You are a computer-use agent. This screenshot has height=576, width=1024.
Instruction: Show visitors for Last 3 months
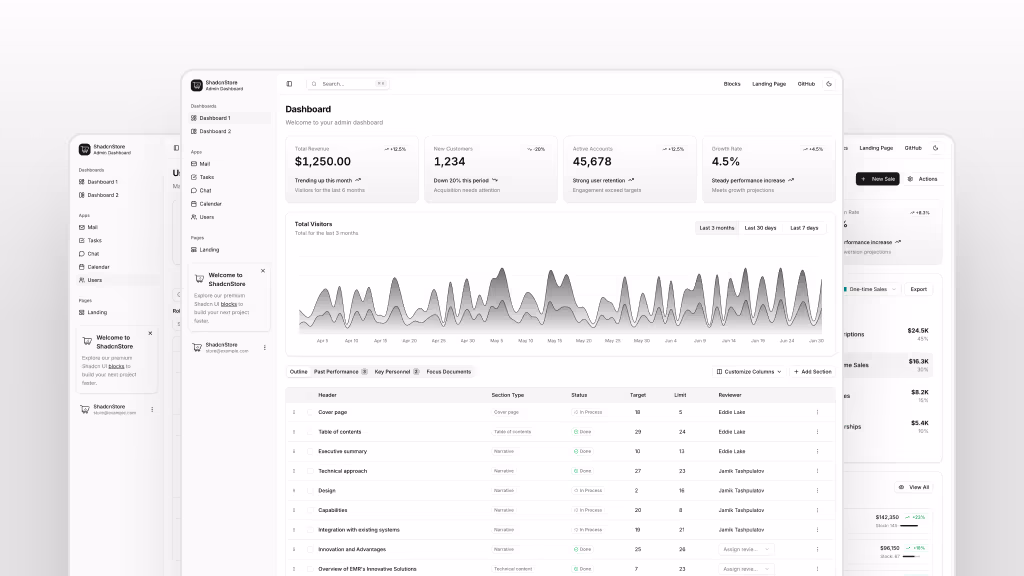pyautogui.click(x=717, y=228)
